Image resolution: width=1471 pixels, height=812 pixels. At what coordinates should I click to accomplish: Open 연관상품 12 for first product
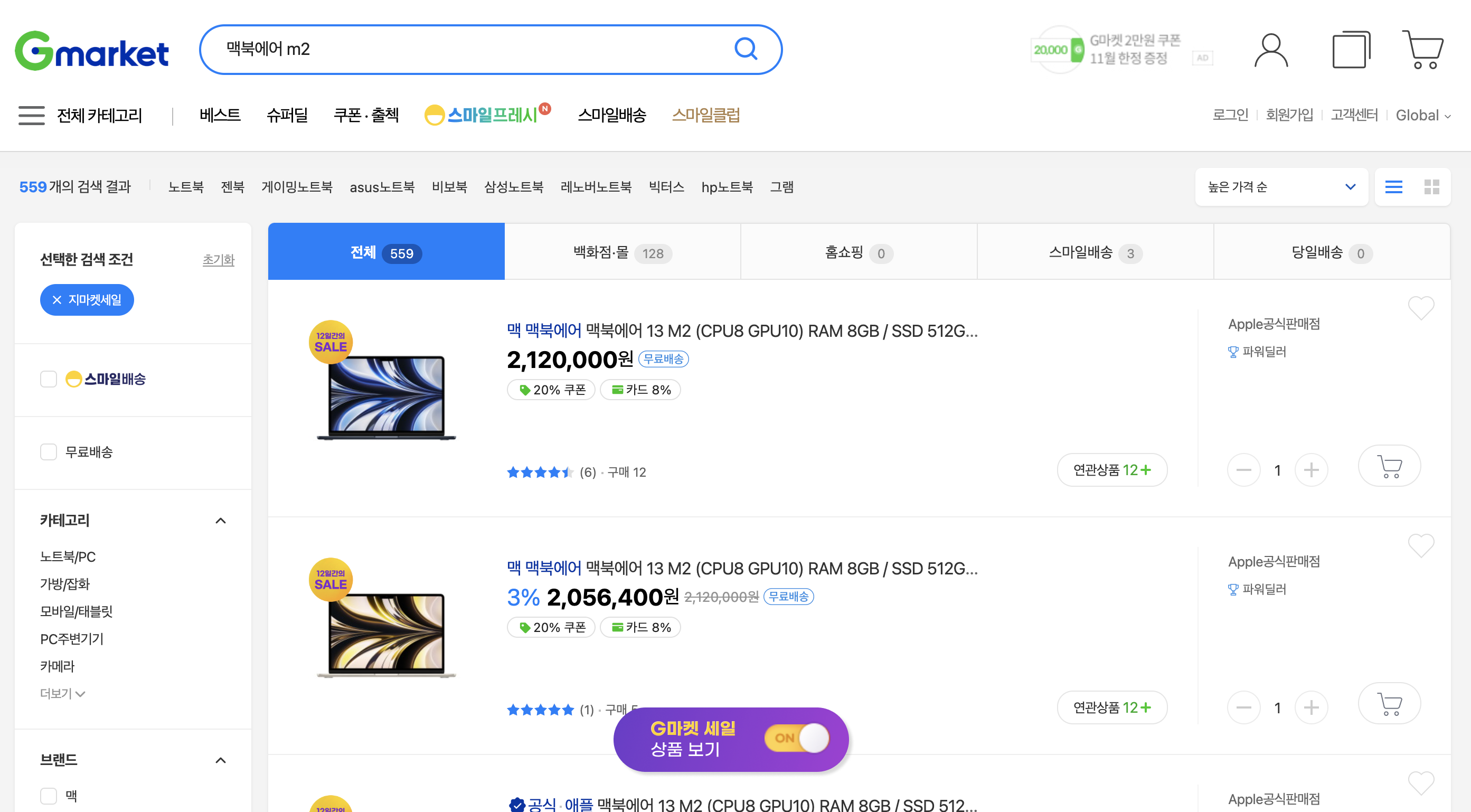point(1111,470)
